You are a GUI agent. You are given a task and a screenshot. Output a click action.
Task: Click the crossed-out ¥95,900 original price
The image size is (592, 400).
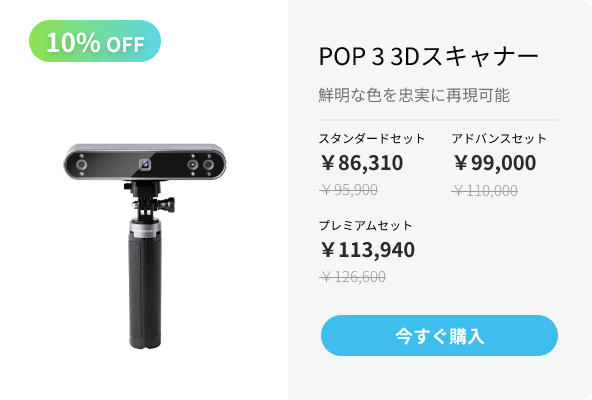348,190
